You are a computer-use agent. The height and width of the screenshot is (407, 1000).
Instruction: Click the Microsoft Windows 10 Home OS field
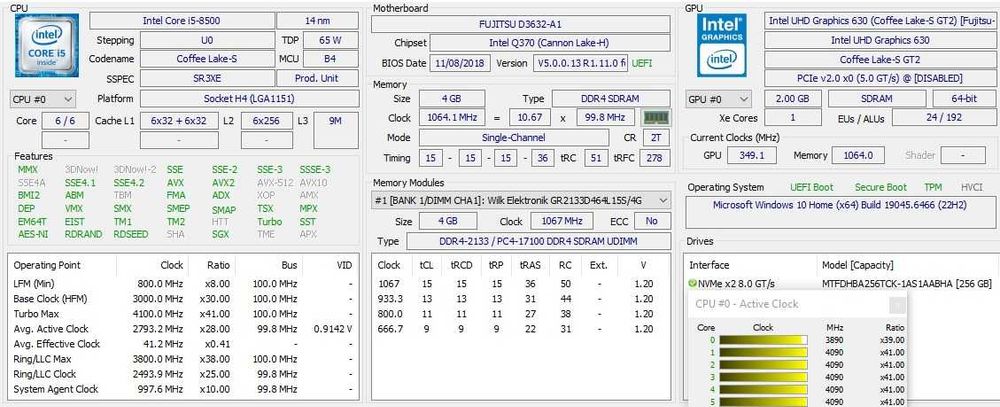click(839, 213)
